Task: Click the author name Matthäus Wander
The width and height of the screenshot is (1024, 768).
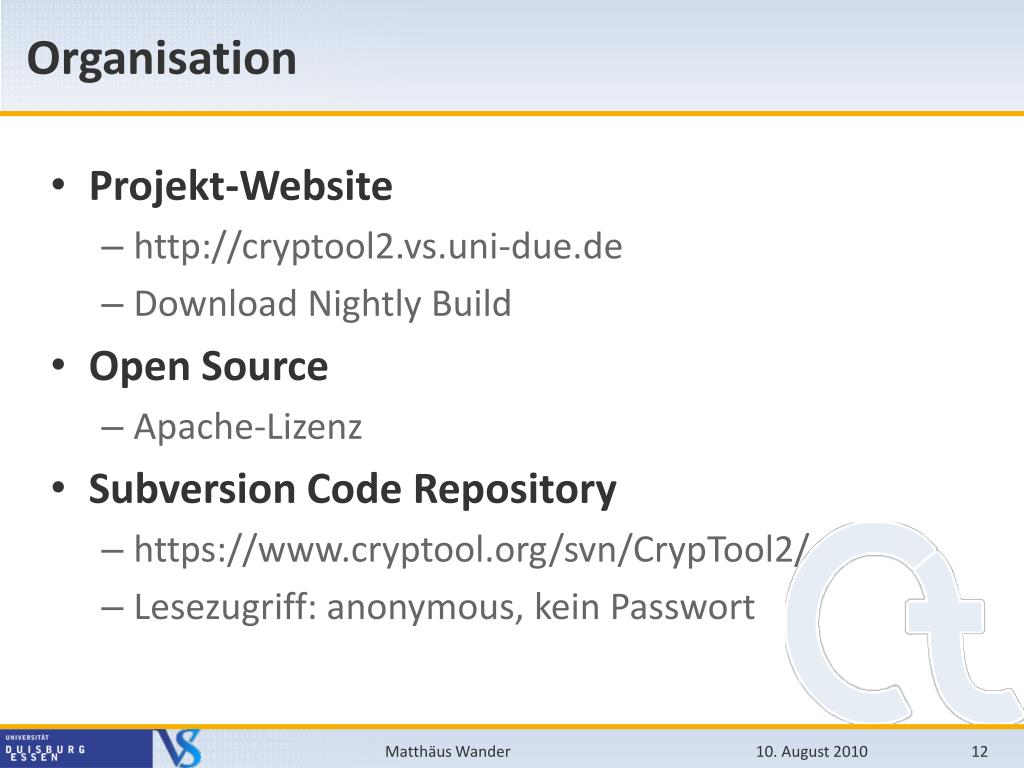Action: (x=447, y=752)
